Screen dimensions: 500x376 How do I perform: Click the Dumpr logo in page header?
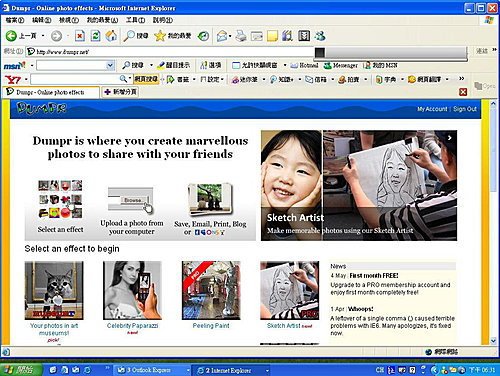pyautogui.click(x=42, y=108)
